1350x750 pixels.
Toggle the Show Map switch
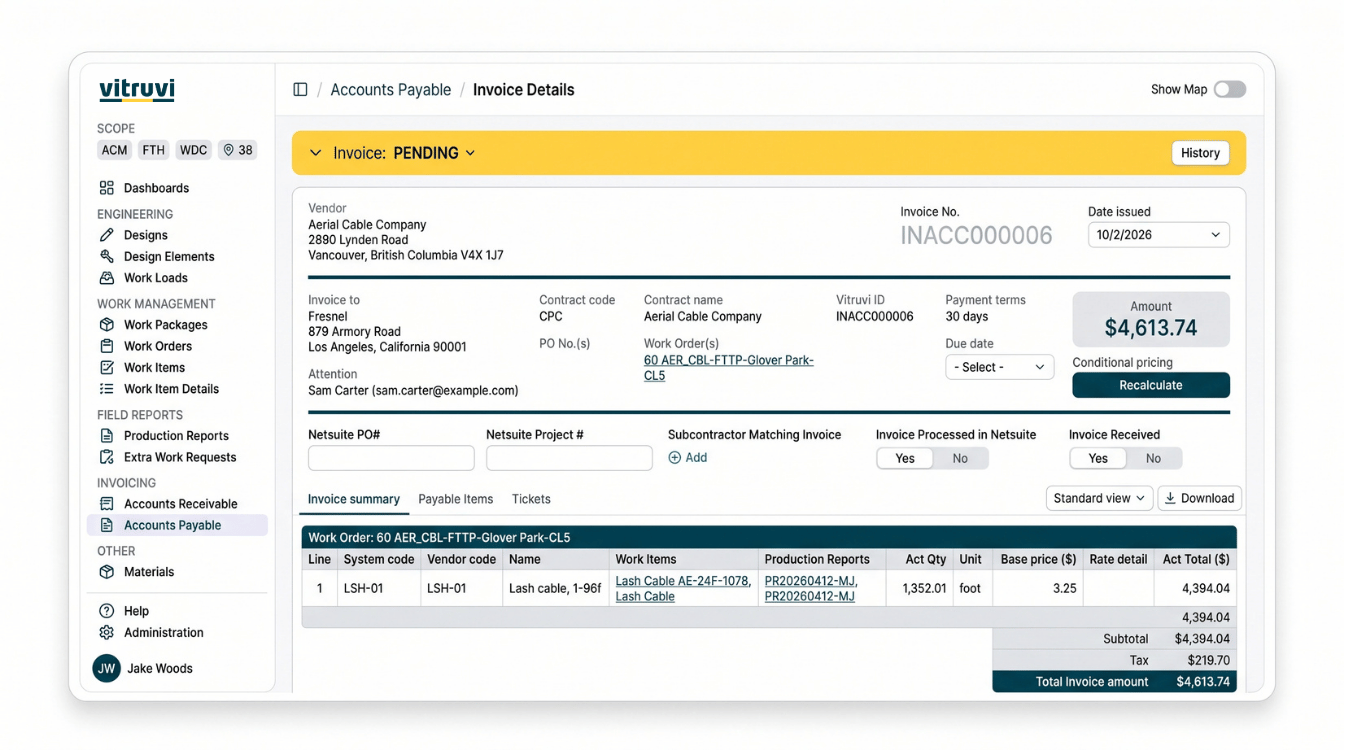tap(1230, 90)
